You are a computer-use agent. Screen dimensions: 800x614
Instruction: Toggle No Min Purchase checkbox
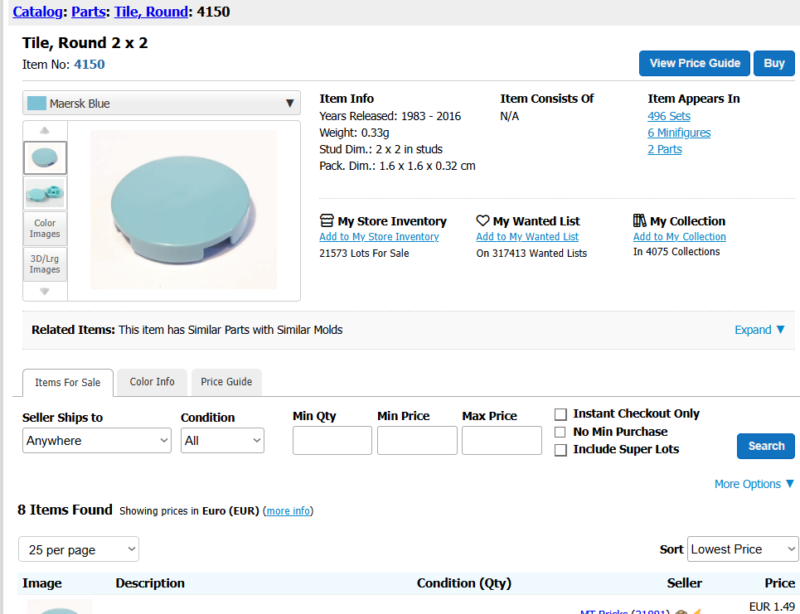(x=560, y=432)
